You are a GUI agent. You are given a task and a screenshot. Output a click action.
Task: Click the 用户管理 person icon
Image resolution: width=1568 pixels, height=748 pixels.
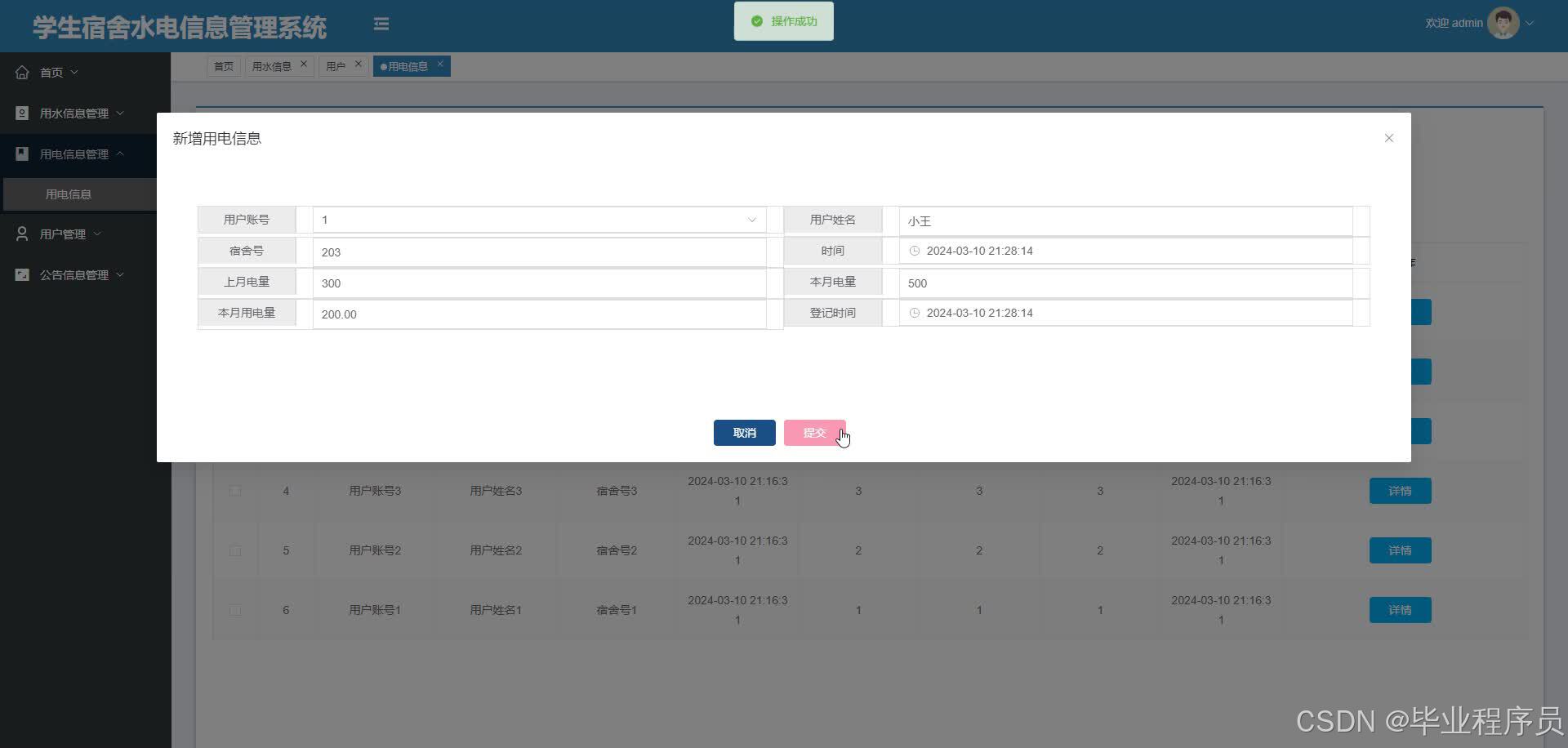point(22,234)
